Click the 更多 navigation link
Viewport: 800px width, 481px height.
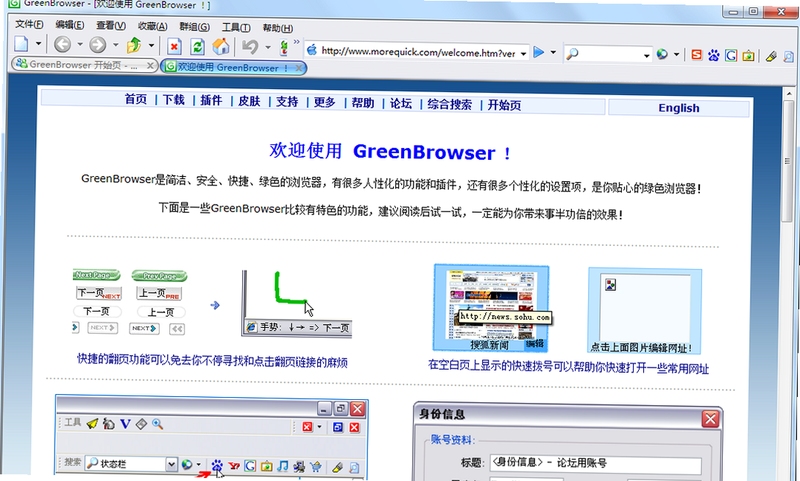[324, 103]
